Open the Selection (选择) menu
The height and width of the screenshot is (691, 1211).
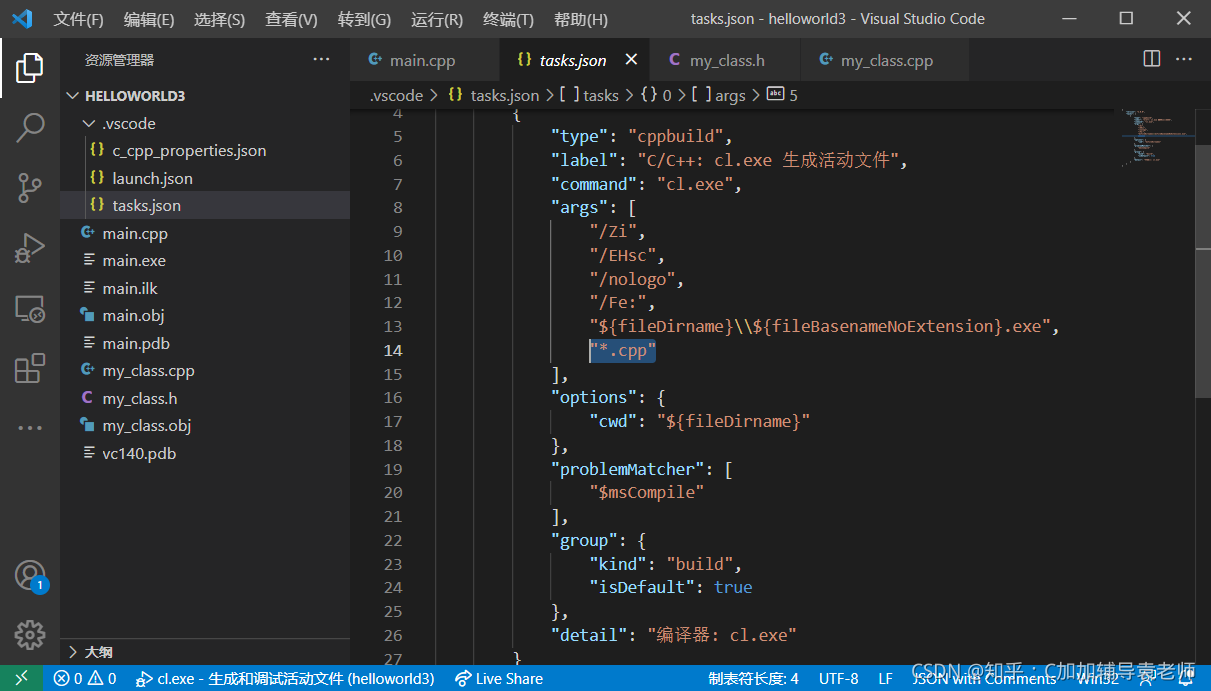pyautogui.click(x=219, y=19)
